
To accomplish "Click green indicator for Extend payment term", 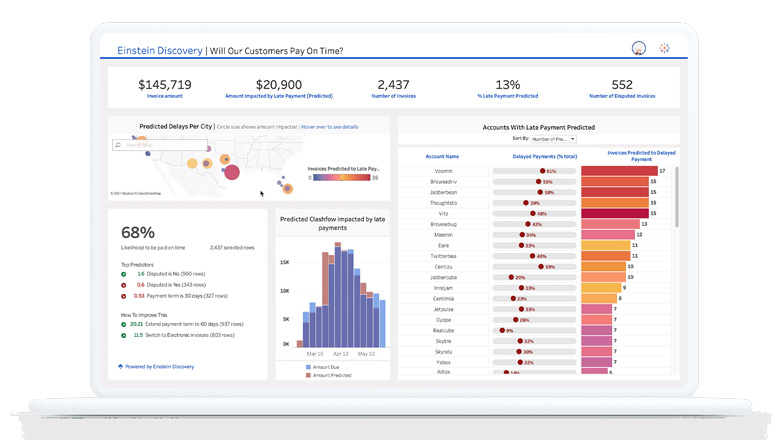I will tap(124, 324).
